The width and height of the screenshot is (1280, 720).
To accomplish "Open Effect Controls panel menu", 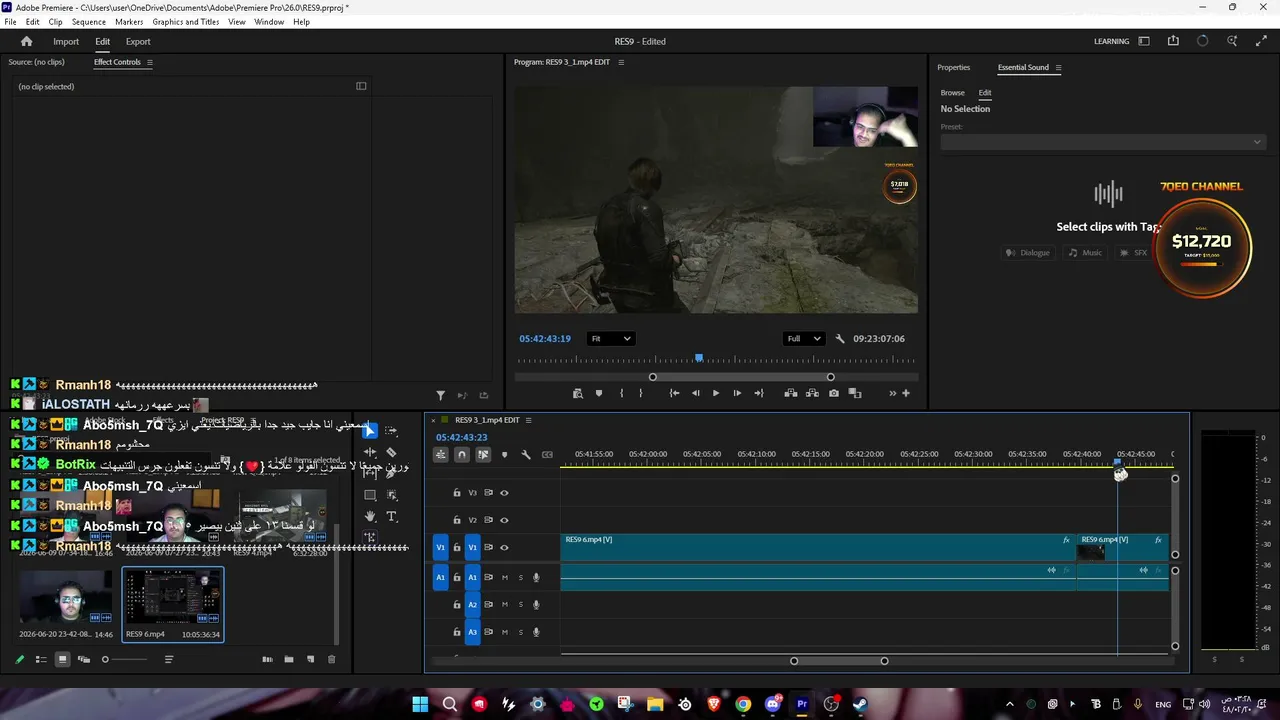I will (150, 62).
